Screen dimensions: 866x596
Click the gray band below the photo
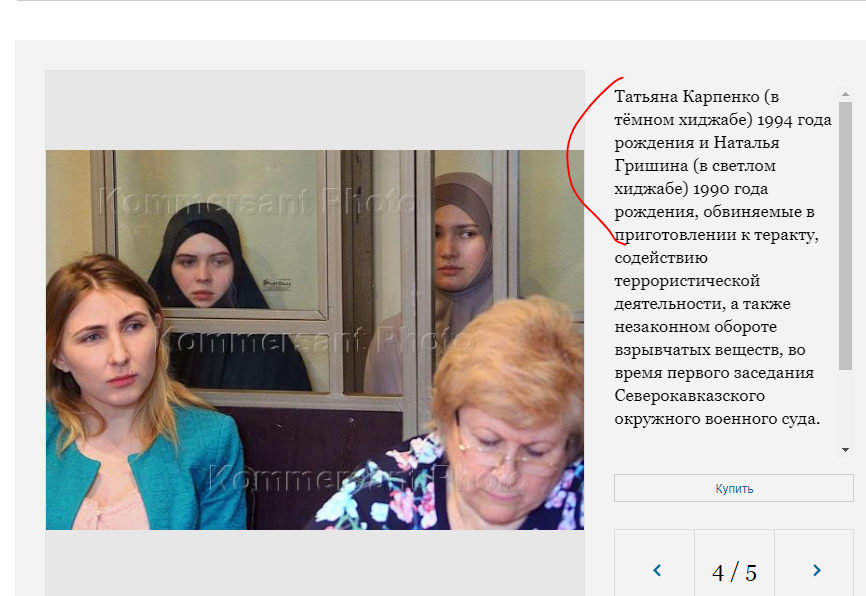(315, 560)
